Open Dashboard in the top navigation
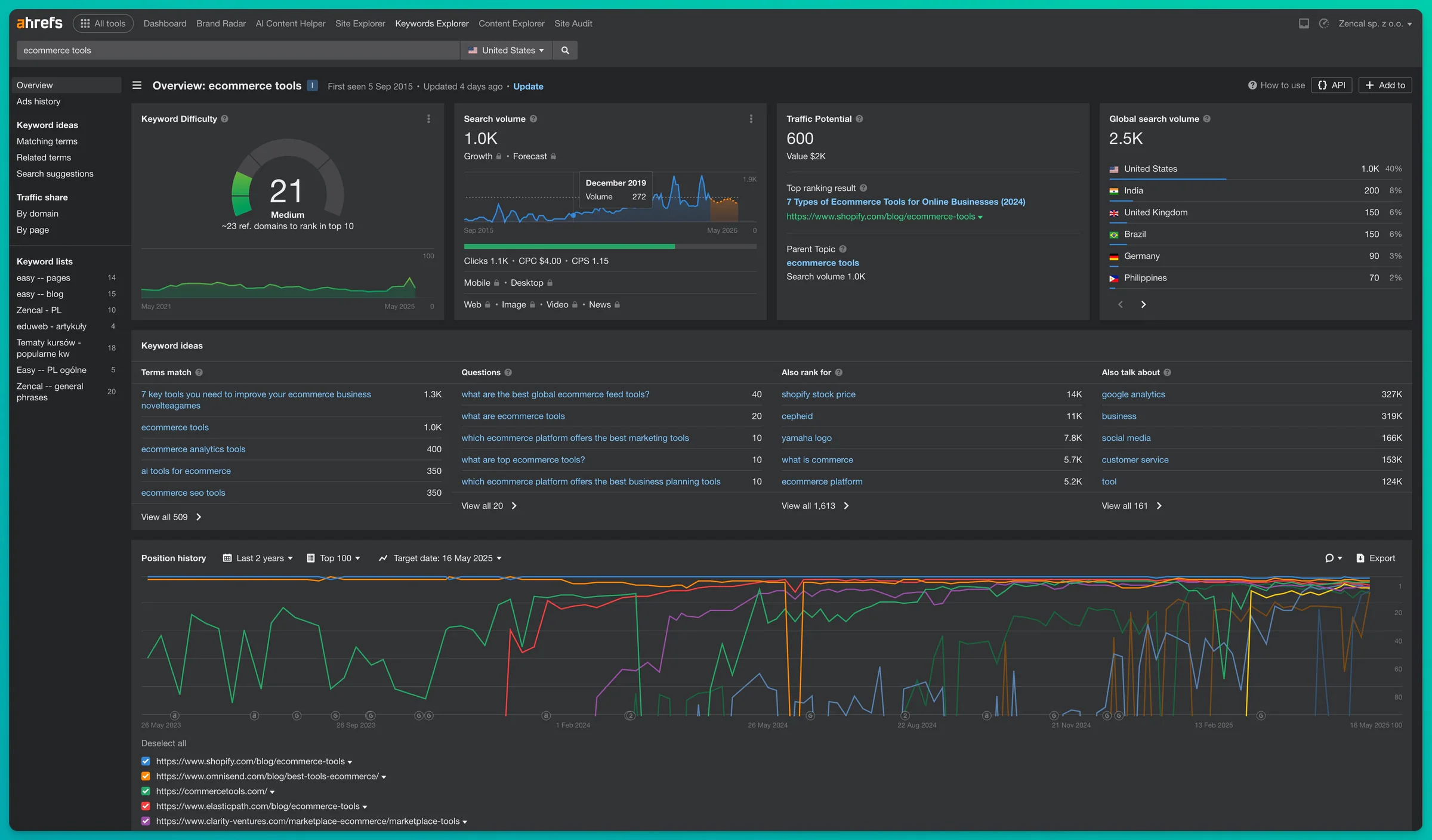This screenshot has height=840, width=1432. coord(165,23)
